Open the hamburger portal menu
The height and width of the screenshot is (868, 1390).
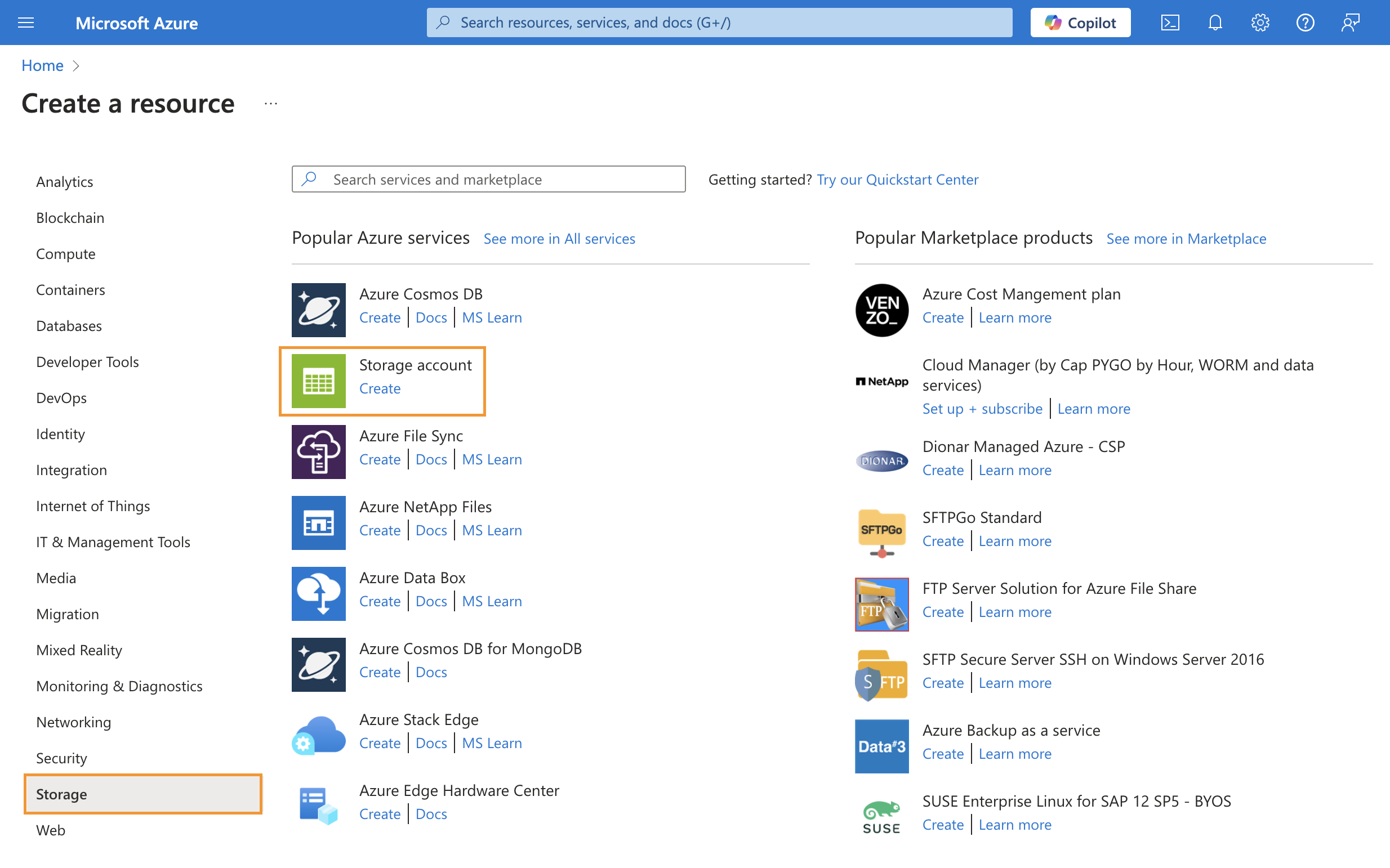click(26, 23)
